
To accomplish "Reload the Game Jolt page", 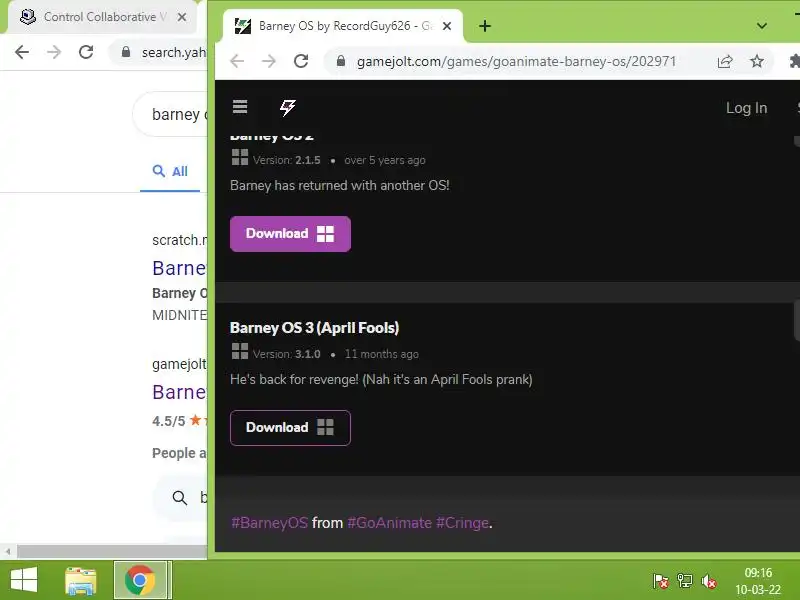I will click(301, 61).
